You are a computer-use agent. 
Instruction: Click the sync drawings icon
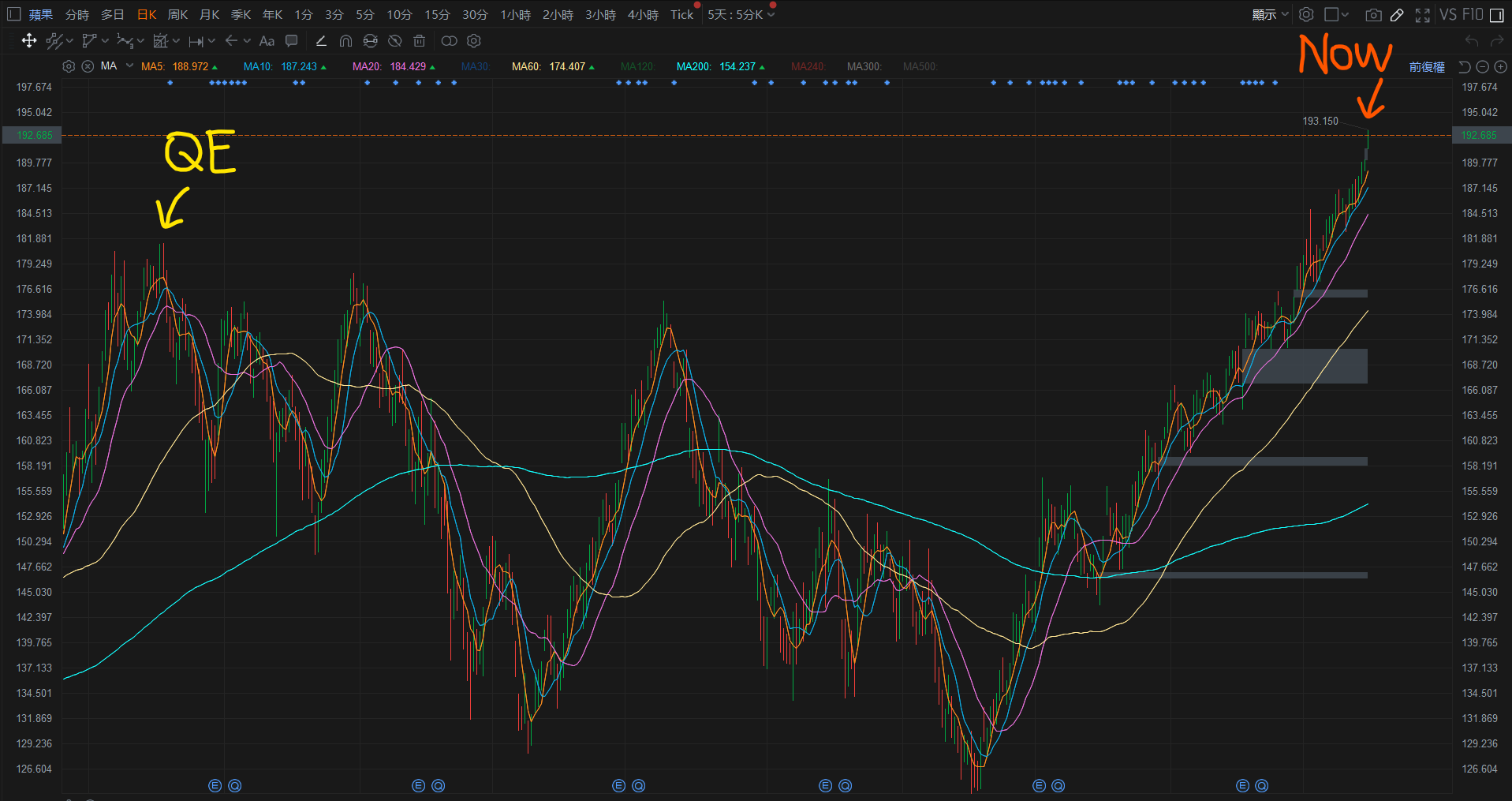(370, 41)
